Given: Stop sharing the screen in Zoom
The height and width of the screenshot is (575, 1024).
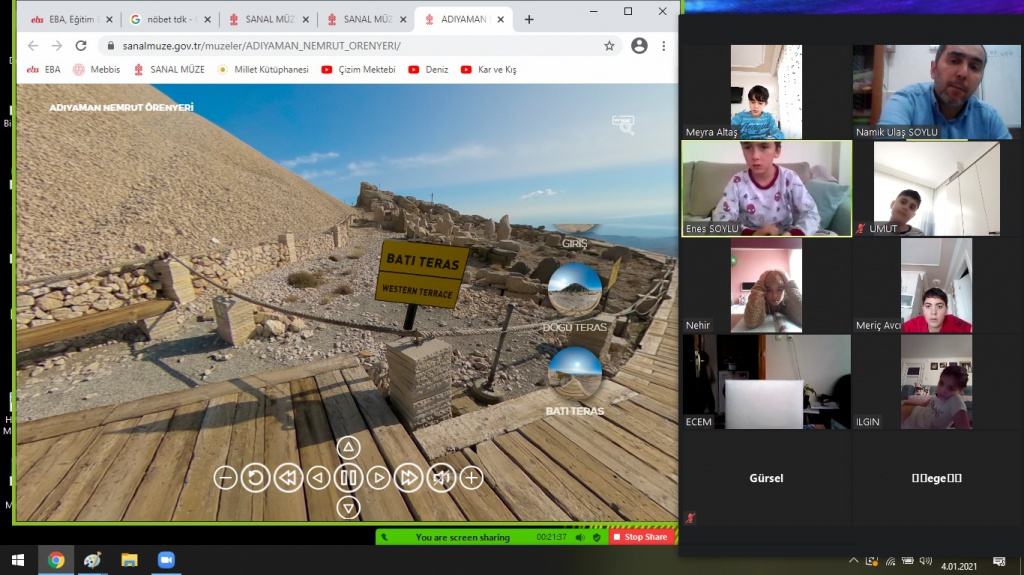Looking at the screenshot, I should pos(641,537).
